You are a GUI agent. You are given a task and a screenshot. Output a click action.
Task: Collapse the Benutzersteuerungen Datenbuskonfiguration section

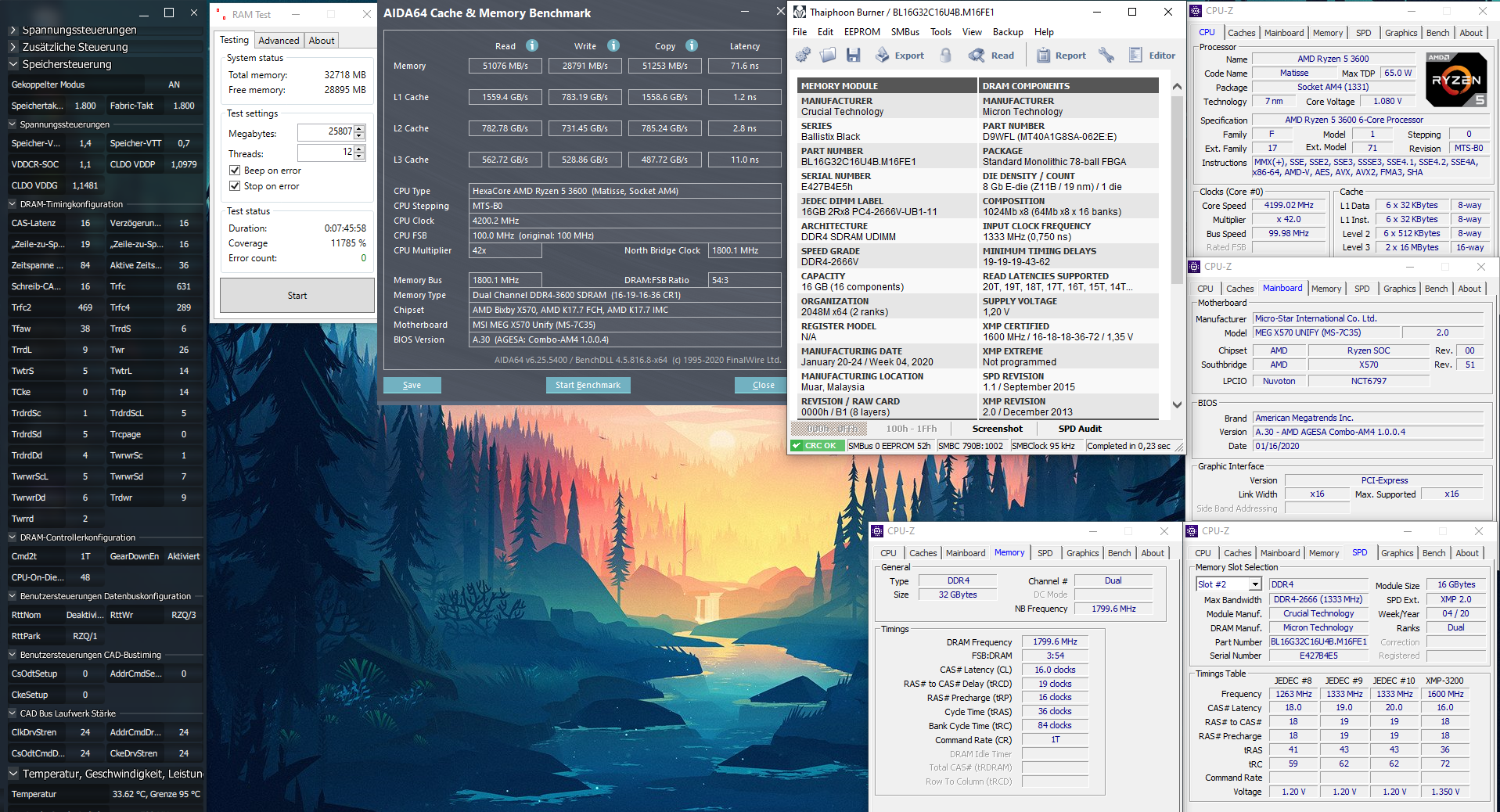click(13, 596)
